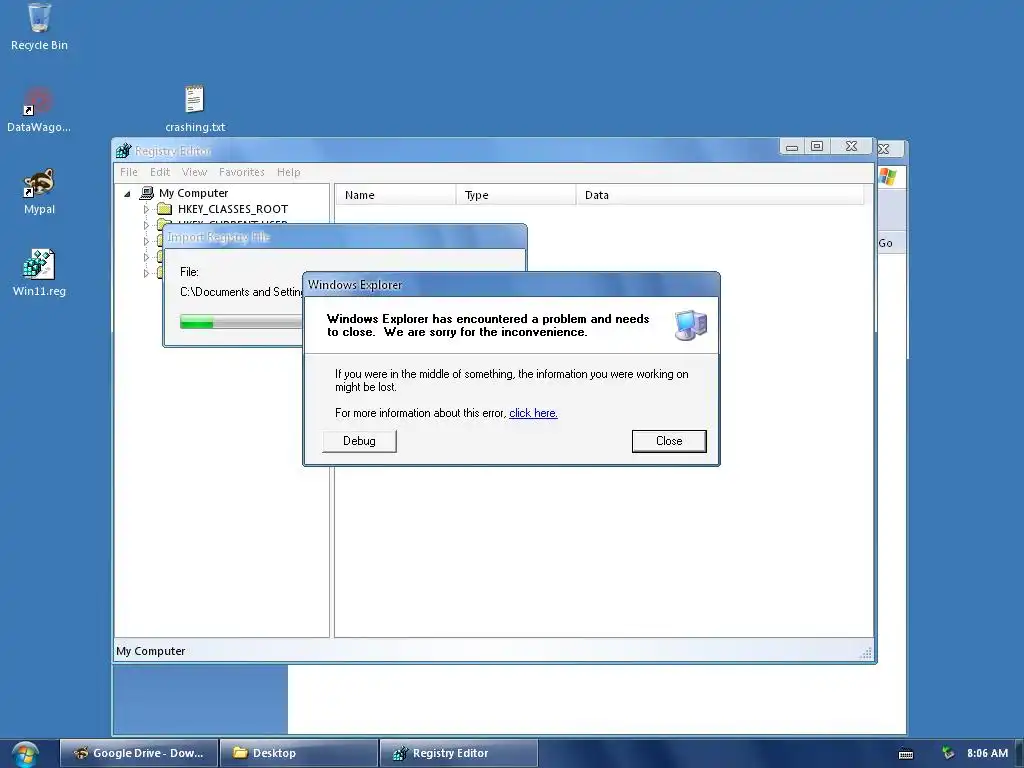The width and height of the screenshot is (1024, 768).
Task: Click 'My Computer' status bar text
Action: coord(151,651)
